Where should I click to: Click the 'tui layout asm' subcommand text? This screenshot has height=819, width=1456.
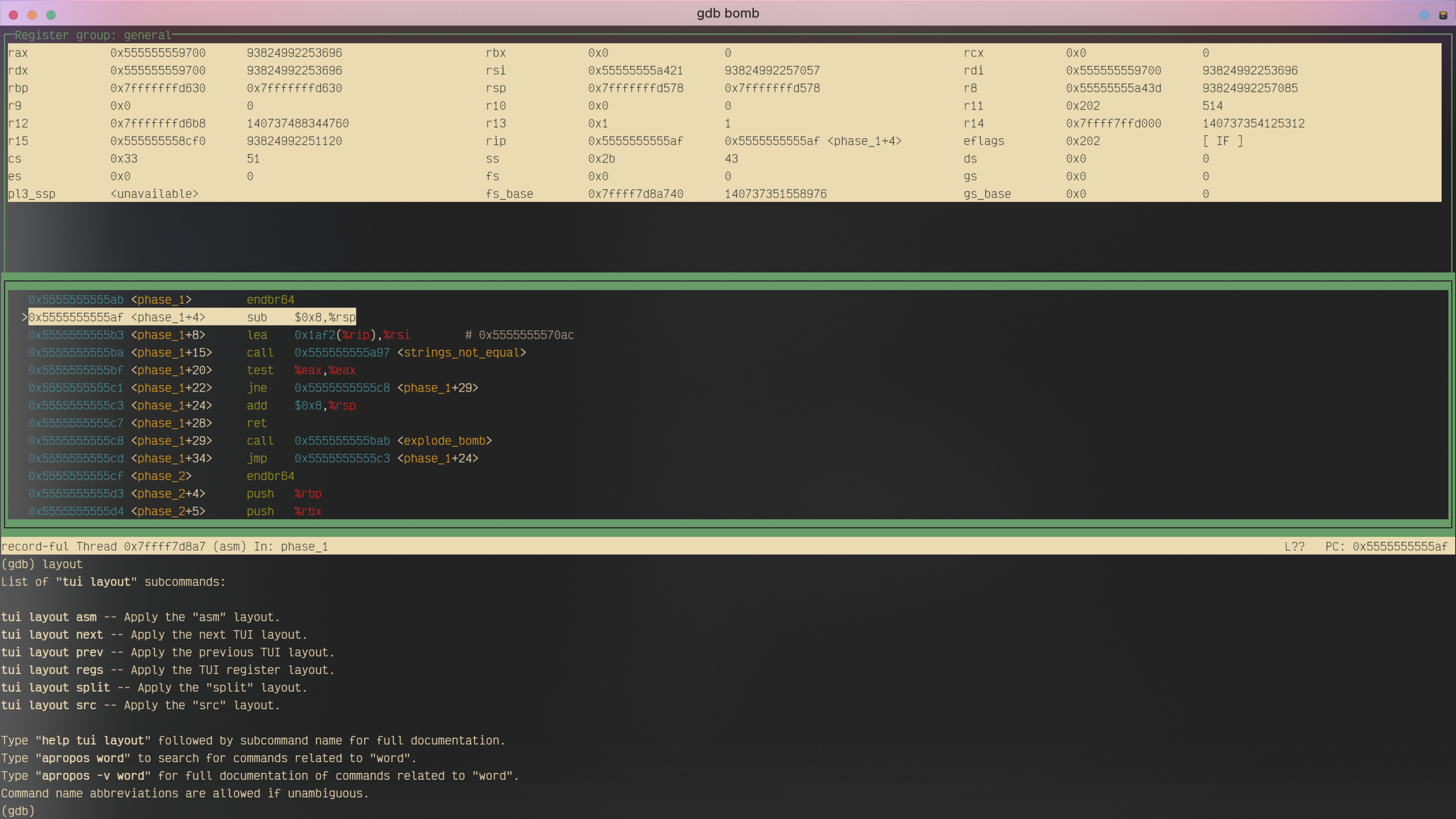[x=49, y=617]
